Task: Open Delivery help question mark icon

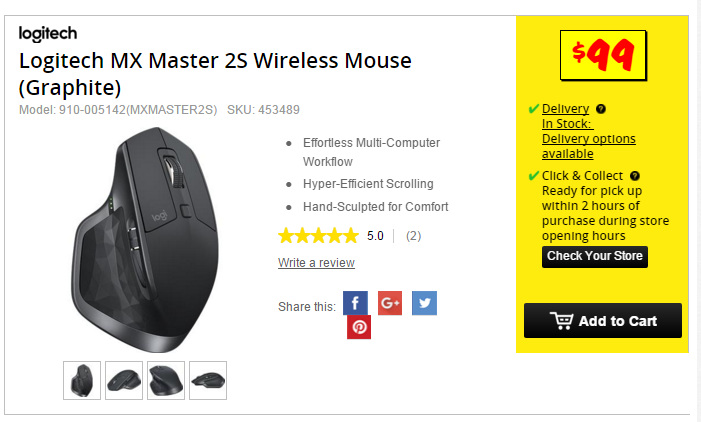Action: (601, 109)
